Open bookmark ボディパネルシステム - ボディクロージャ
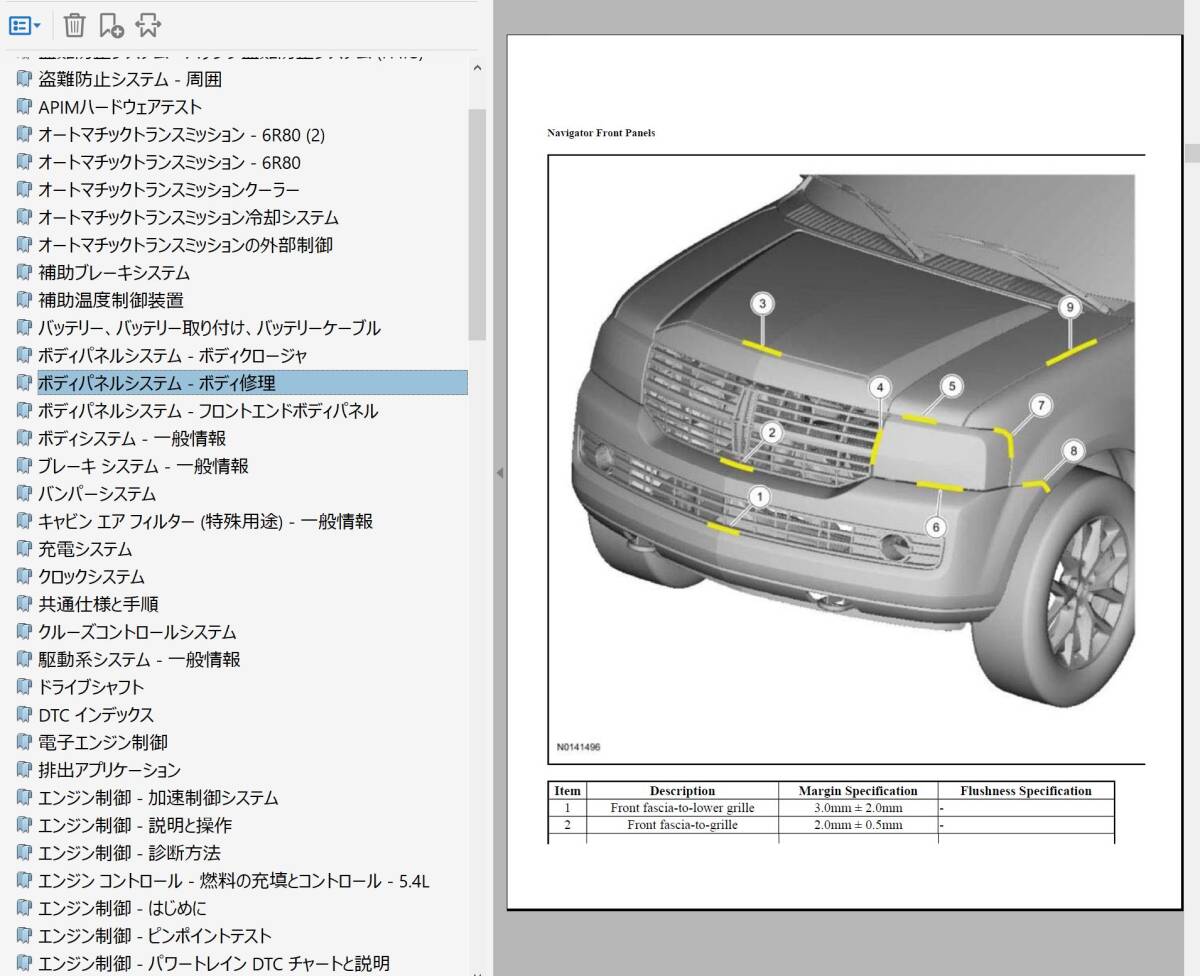This screenshot has width=1200, height=976. pyautogui.click(x=173, y=356)
